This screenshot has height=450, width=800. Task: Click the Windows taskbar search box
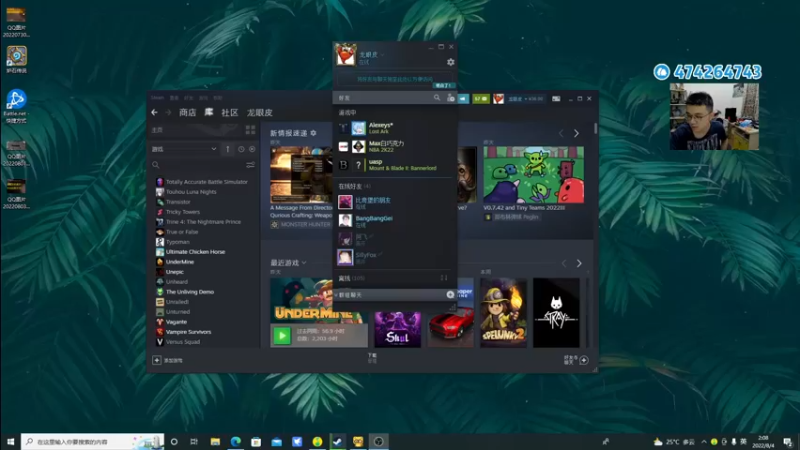pyautogui.click(x=92, y=441)
